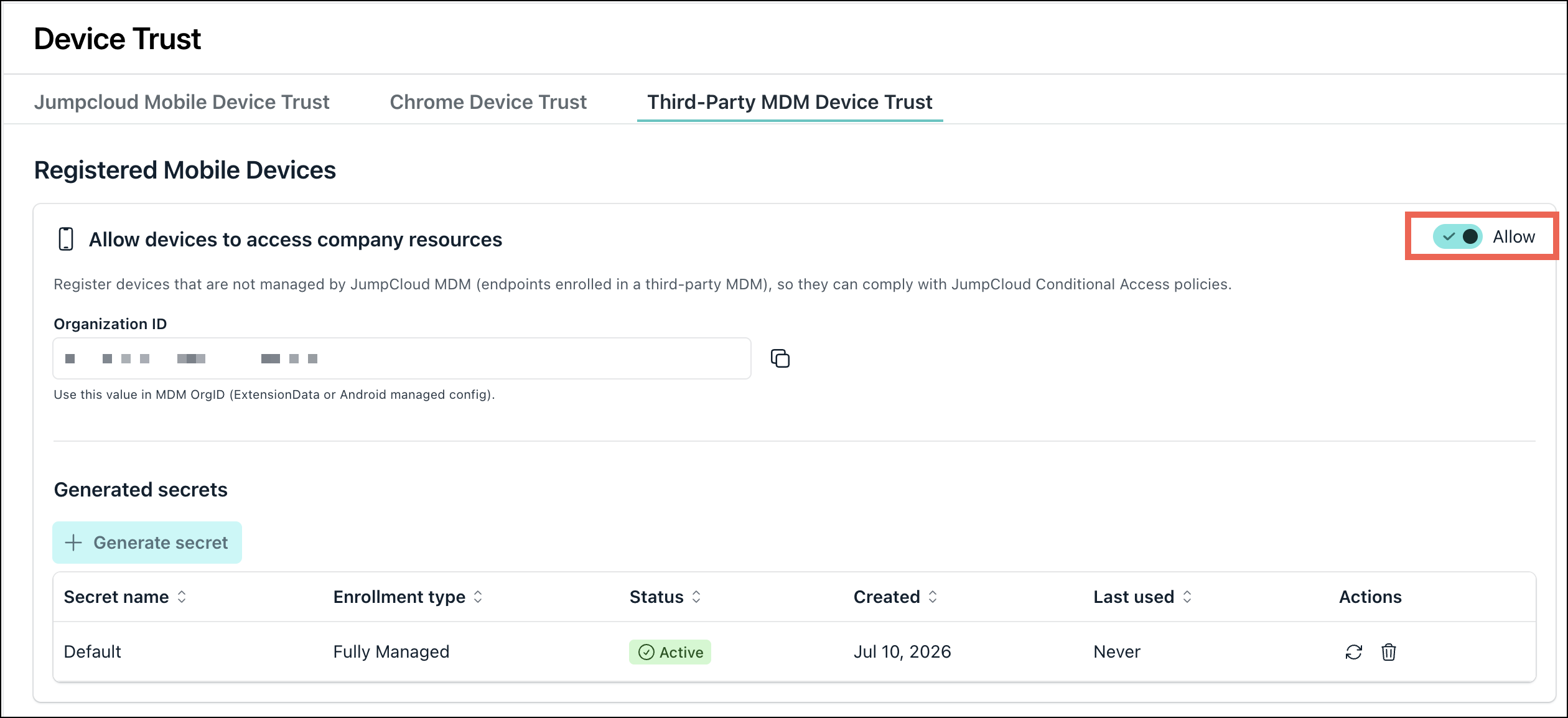This screenshot has width=1568, height=718.
Task: Click the Jul 10, 2026 created date
Action: click(902, 651)
